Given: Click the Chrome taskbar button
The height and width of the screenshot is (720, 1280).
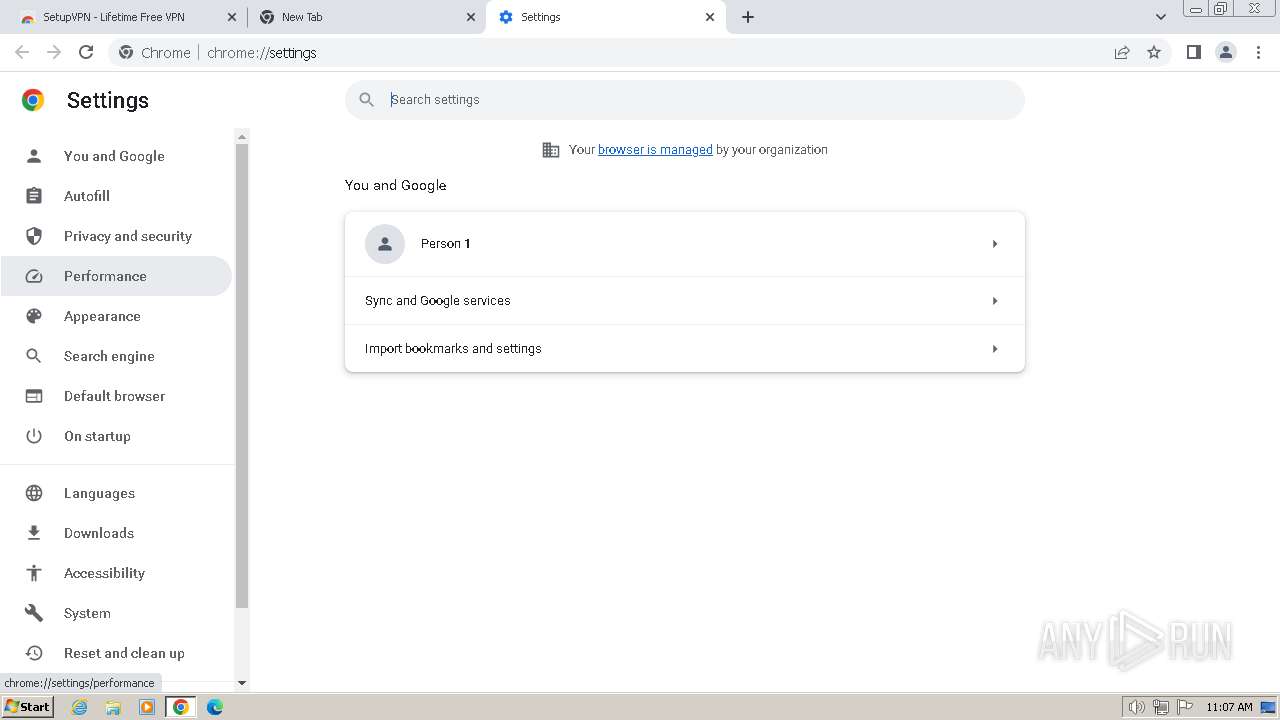Looking at the screenshot, I should [180, 707].
